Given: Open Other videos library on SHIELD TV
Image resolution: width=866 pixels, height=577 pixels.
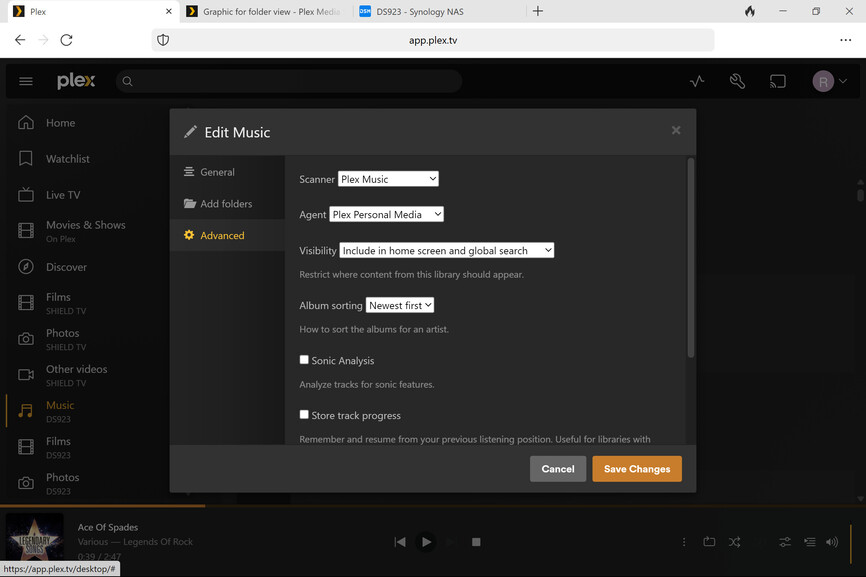Looking at the screenshot, I should tap(76, 375).
